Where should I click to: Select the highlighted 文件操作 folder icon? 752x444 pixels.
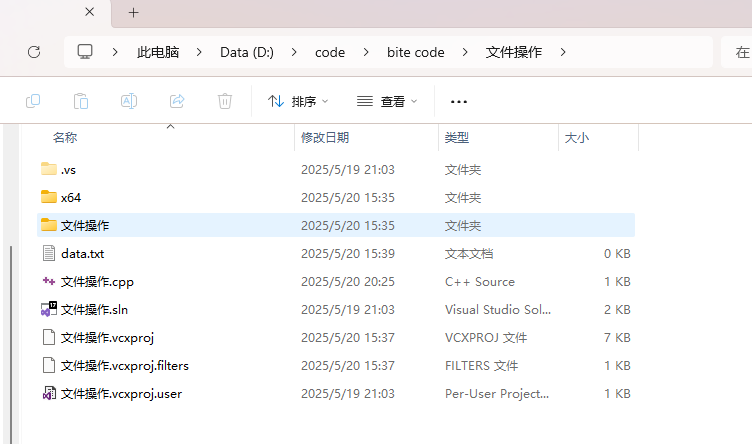click(x=48, y=224)
